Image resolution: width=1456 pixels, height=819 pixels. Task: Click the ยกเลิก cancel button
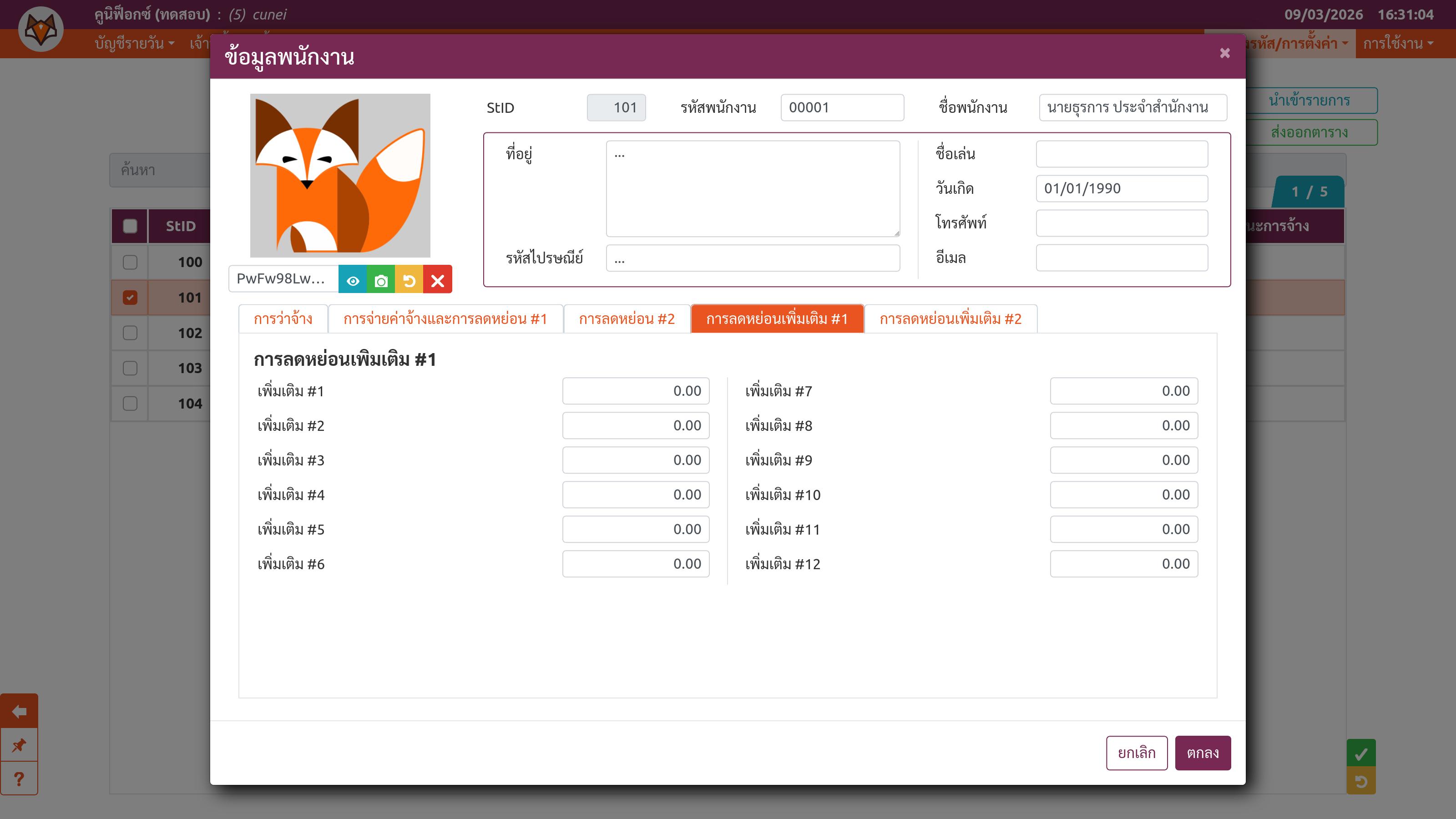point(1136,753)
